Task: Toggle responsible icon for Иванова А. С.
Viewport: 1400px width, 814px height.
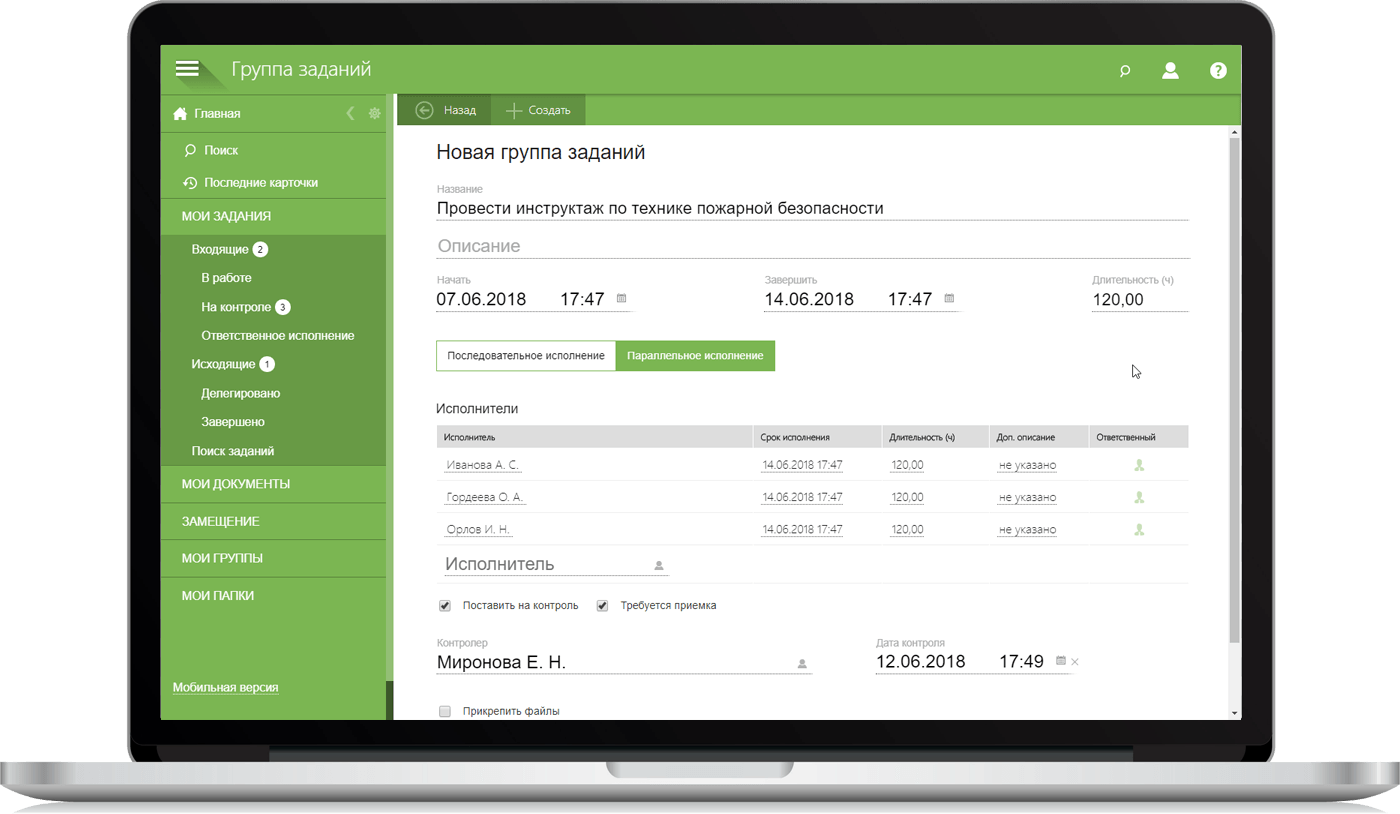Action: tap(1139, 465)
